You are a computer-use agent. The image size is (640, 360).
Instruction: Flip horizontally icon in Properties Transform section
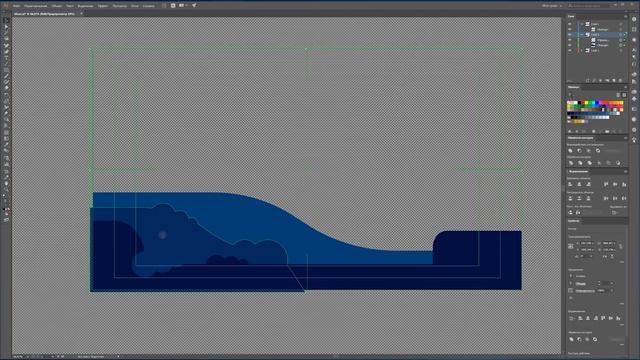605,256
